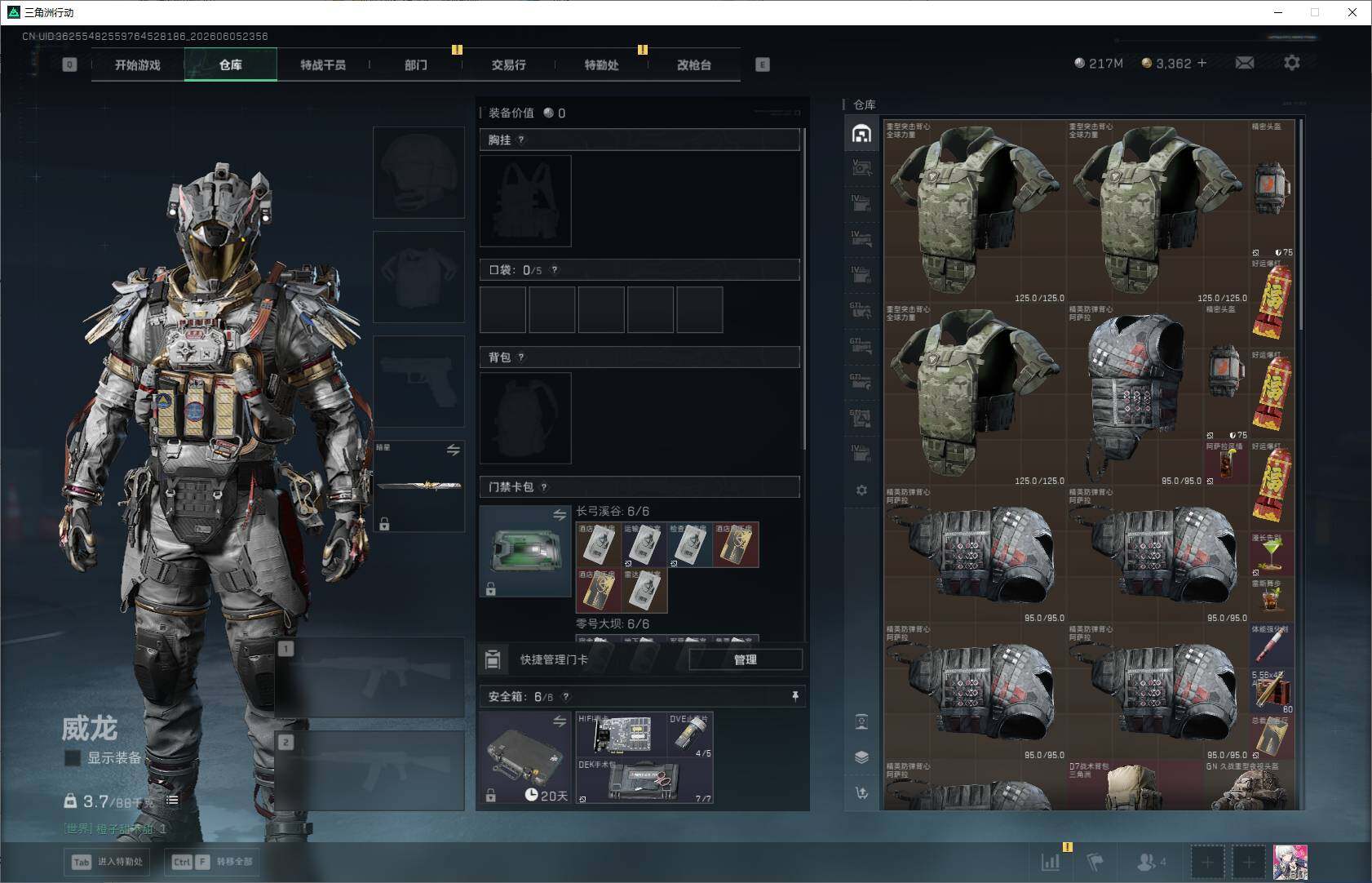Select the empty pistol slot
Image resolution: width=1372 pixels, height=883 pixels.
coord(418,381)
